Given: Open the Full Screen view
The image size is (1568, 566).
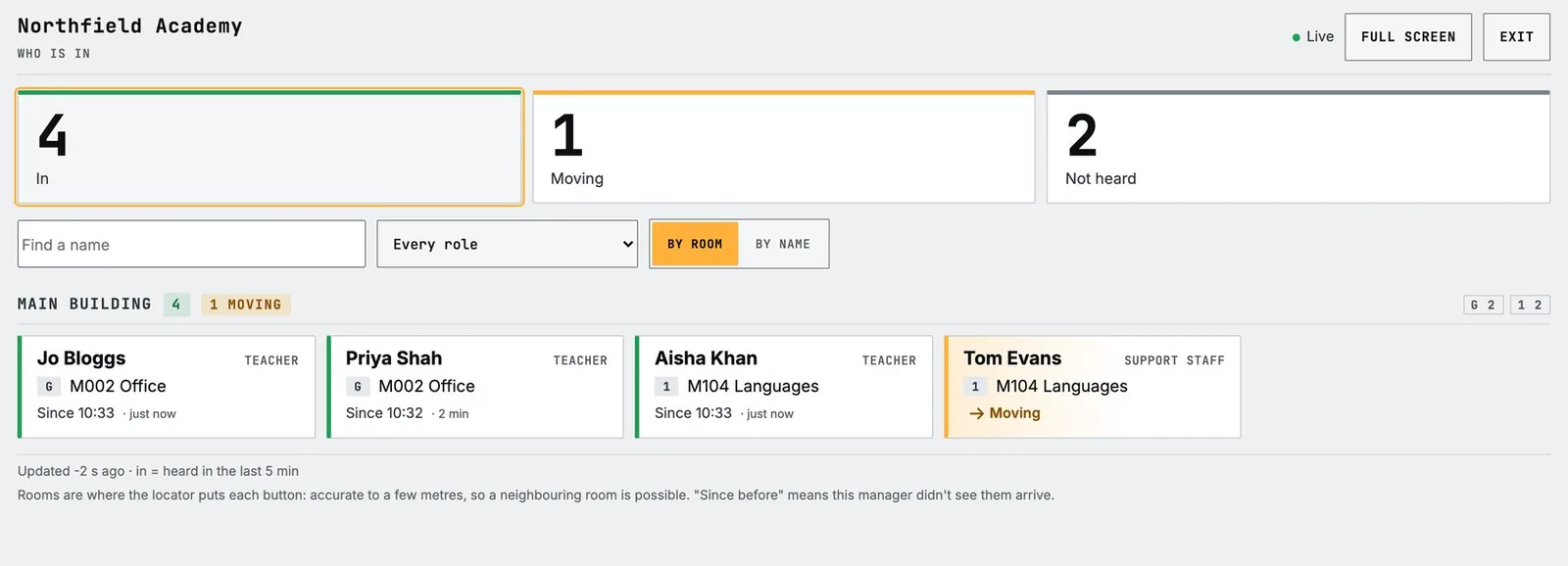Looking at the screenshot, I should coord(1407,37).
